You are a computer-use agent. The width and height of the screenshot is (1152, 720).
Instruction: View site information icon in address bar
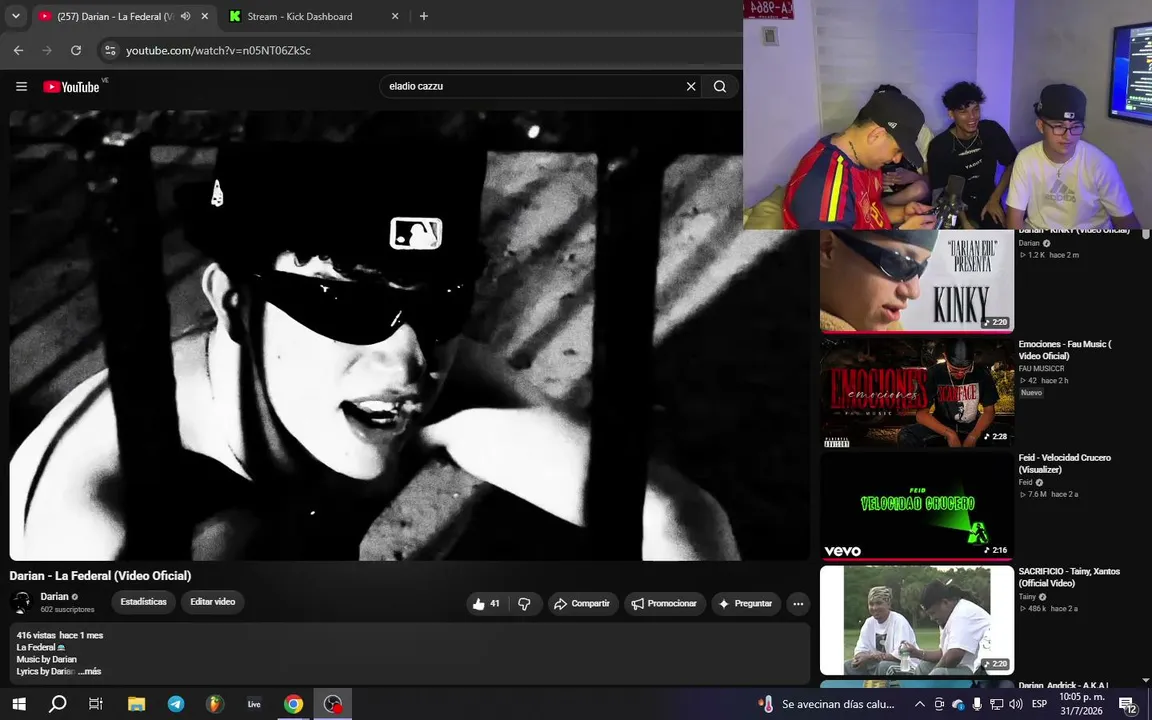point(110,51)
